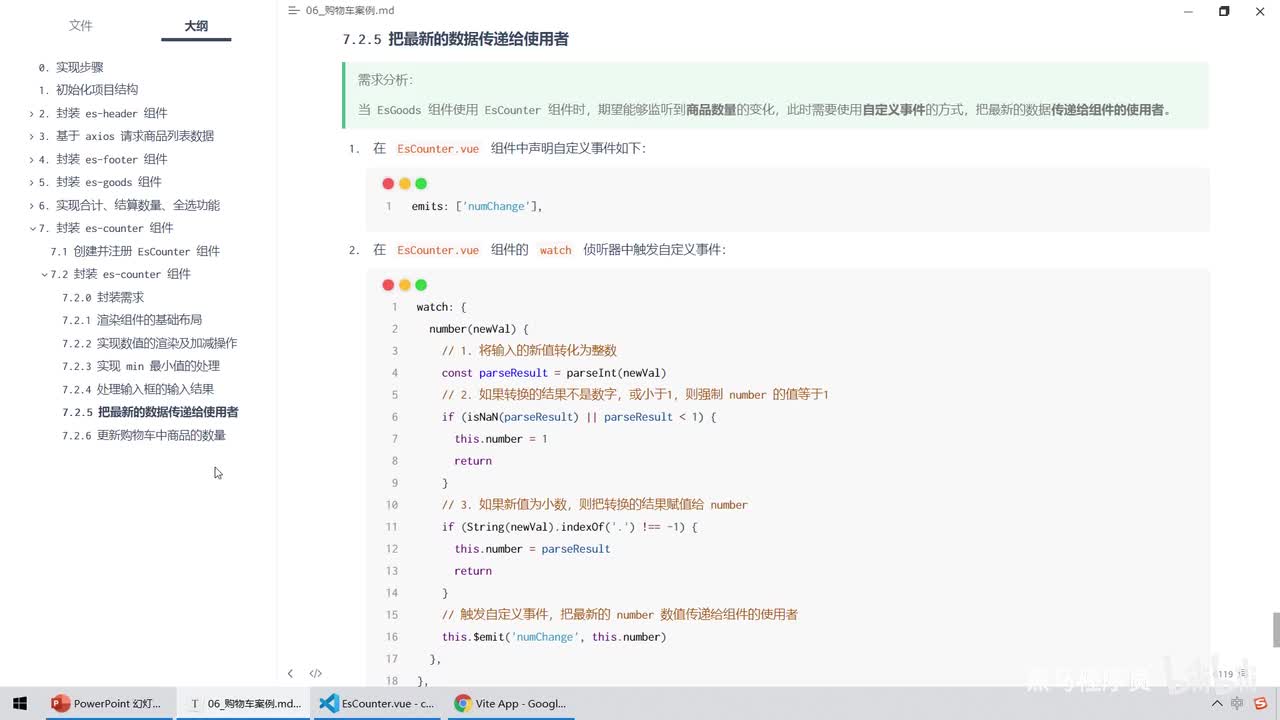
Task: Click the document heading 7.2.5 把最新的数据传递给使用者
Action: (x=456, y=39)
